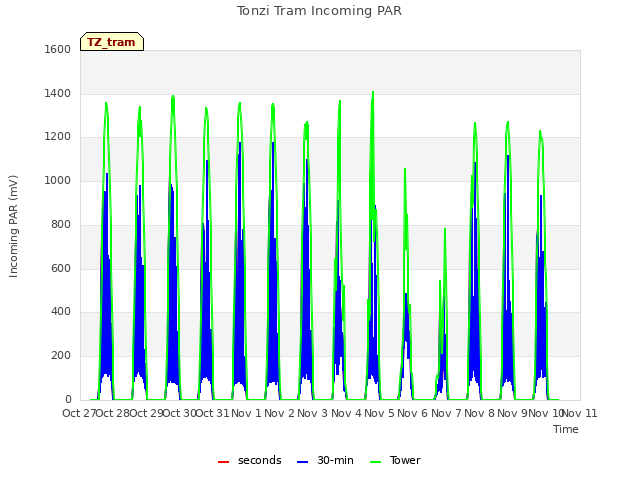This screenshot has height=480, width=640.
Task: Click the 'Nov 7' x-axis date label
Action: tap(446, 413)
